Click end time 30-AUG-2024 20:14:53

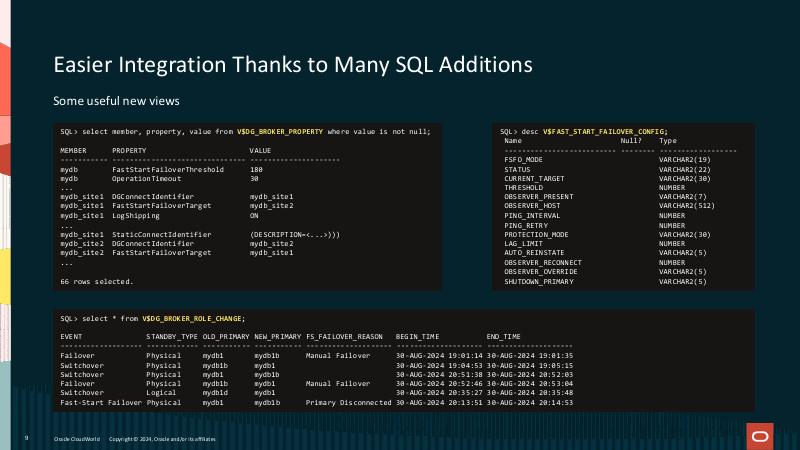tap(530, 403)
